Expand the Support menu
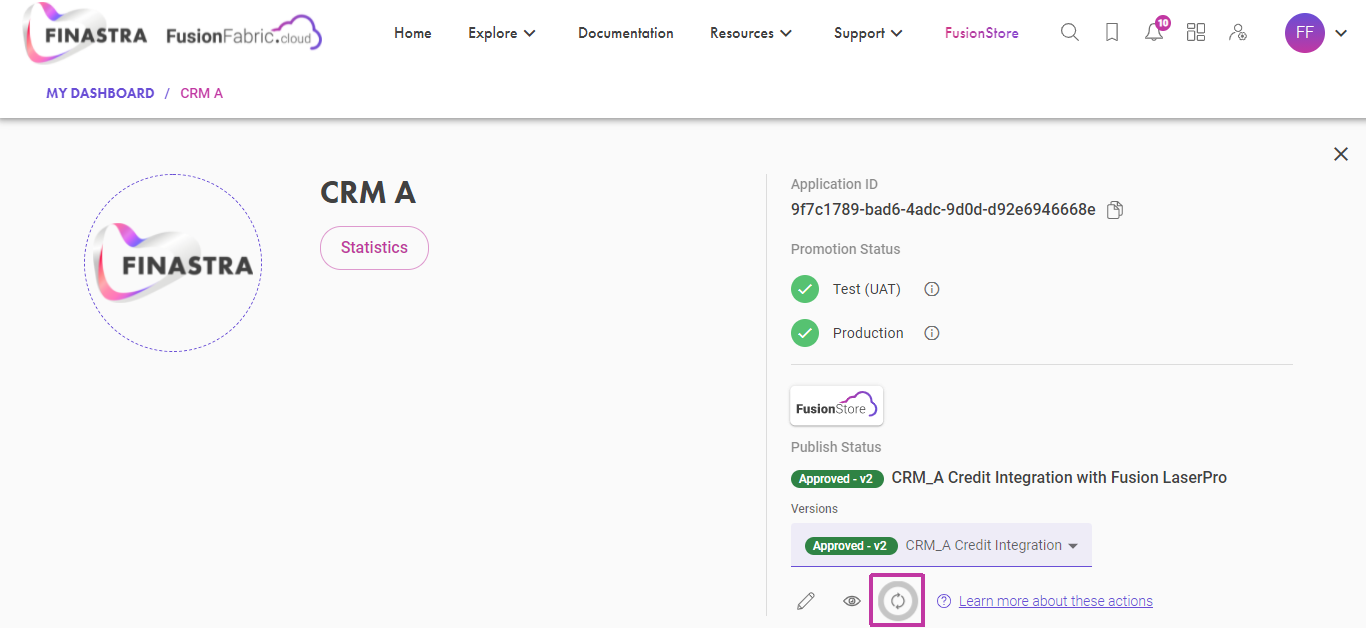 click(868, 33)
